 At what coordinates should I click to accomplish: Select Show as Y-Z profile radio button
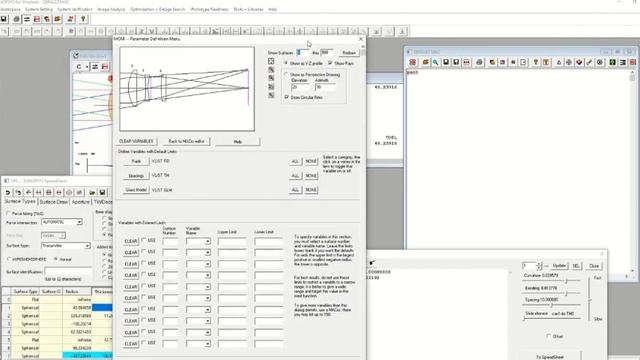point(286,63)
